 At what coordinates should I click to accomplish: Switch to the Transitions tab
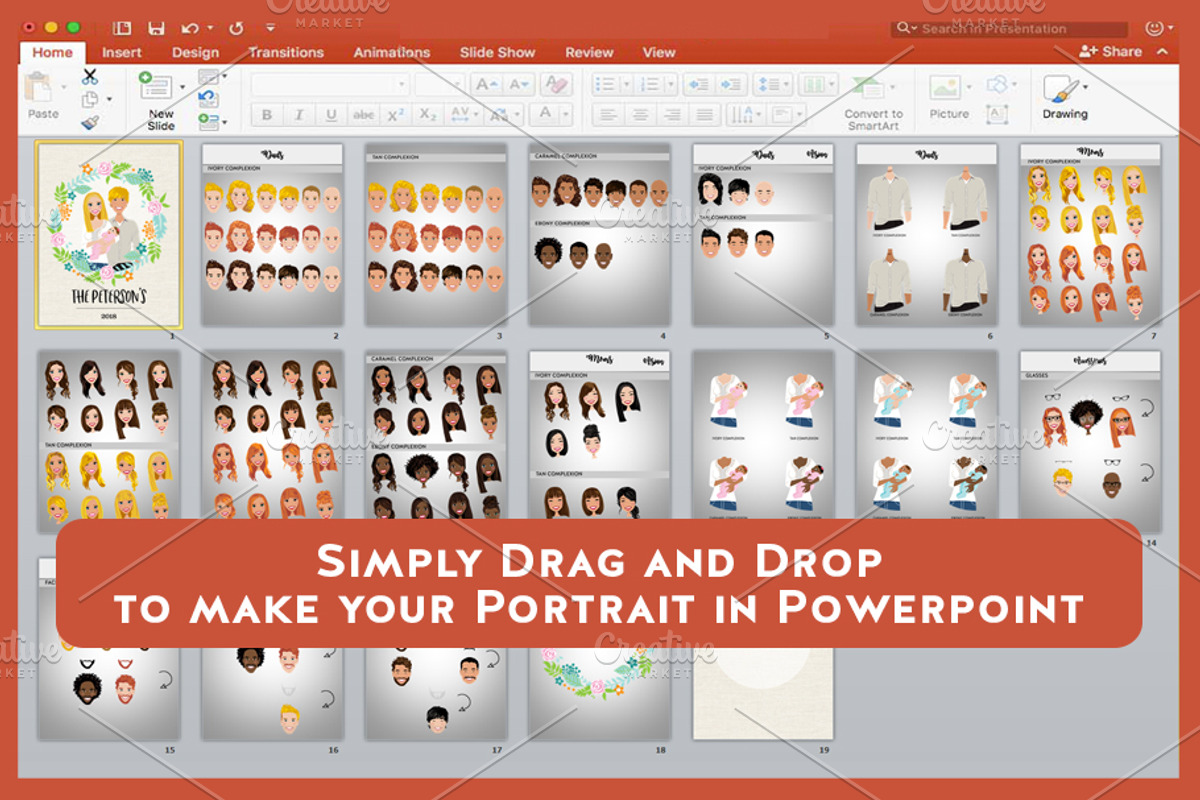286,53
